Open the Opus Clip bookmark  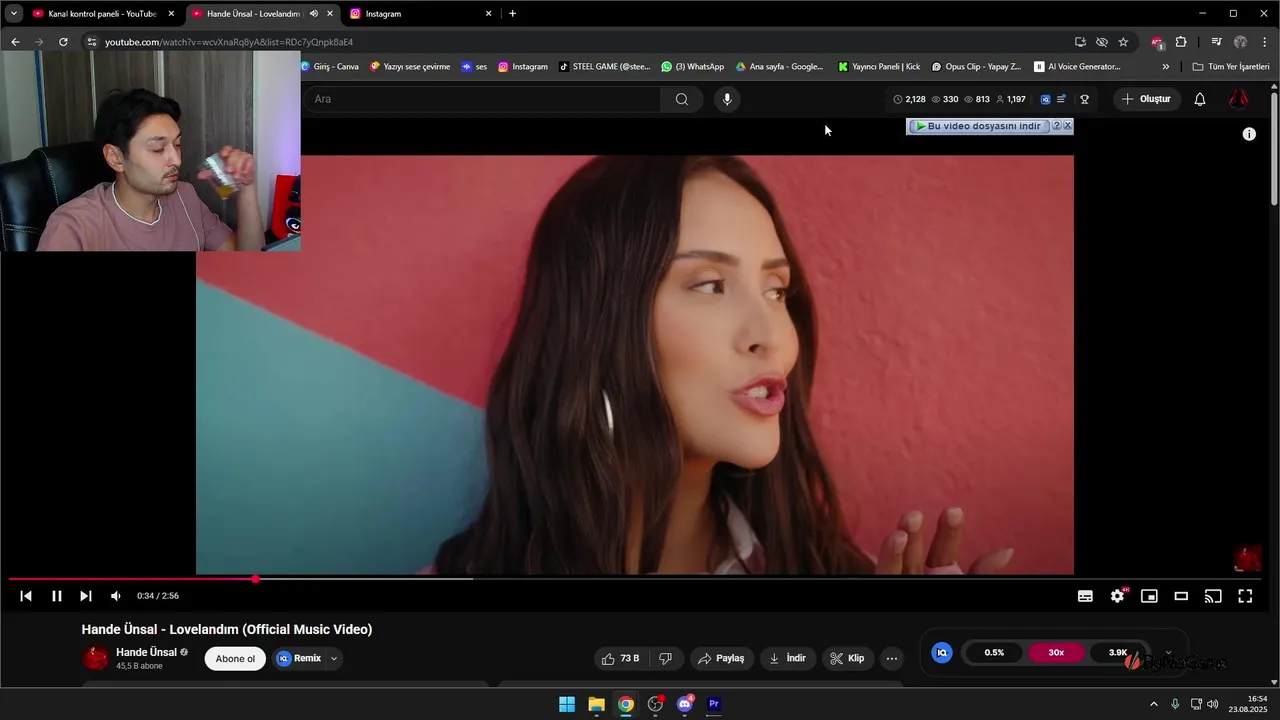point(976,67)
